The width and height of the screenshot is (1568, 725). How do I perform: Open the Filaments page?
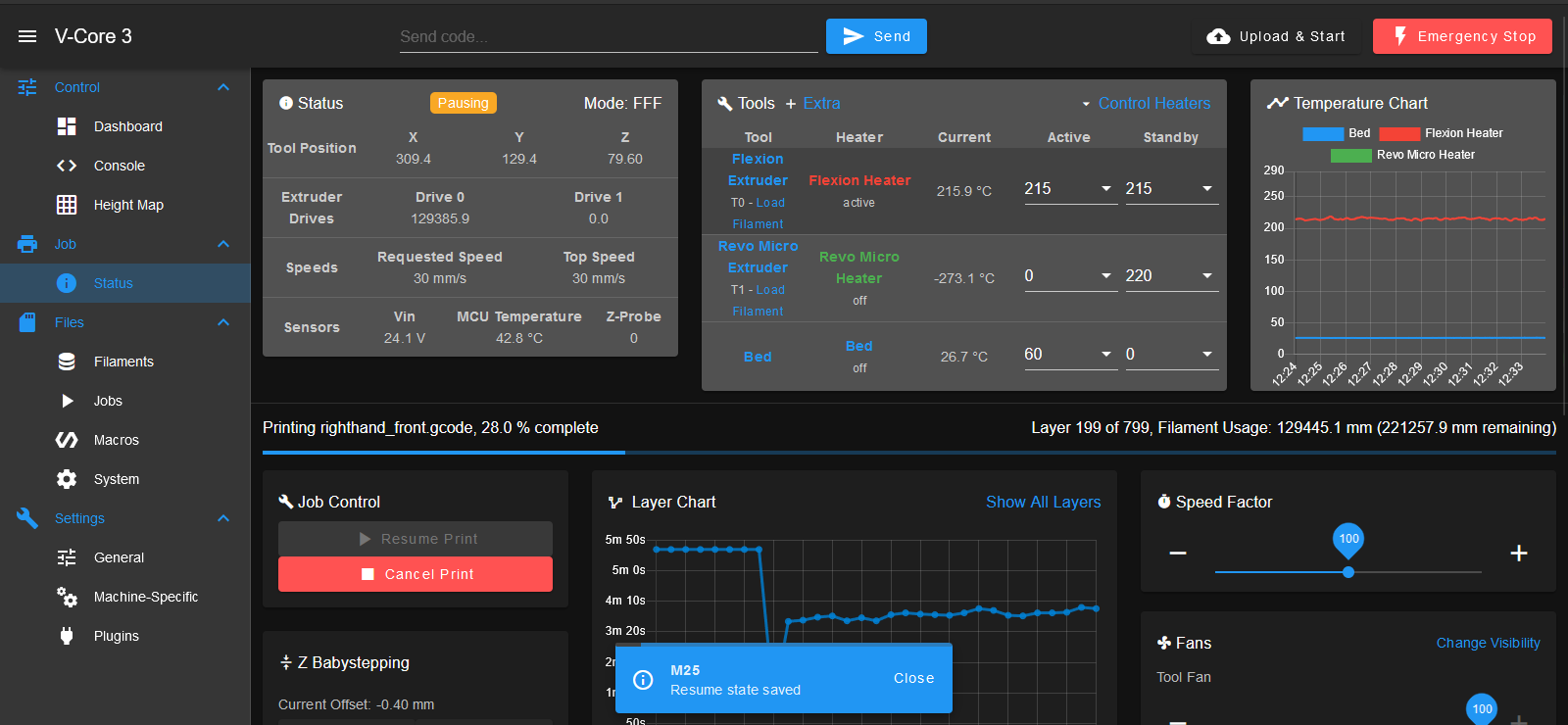[125, 362]
